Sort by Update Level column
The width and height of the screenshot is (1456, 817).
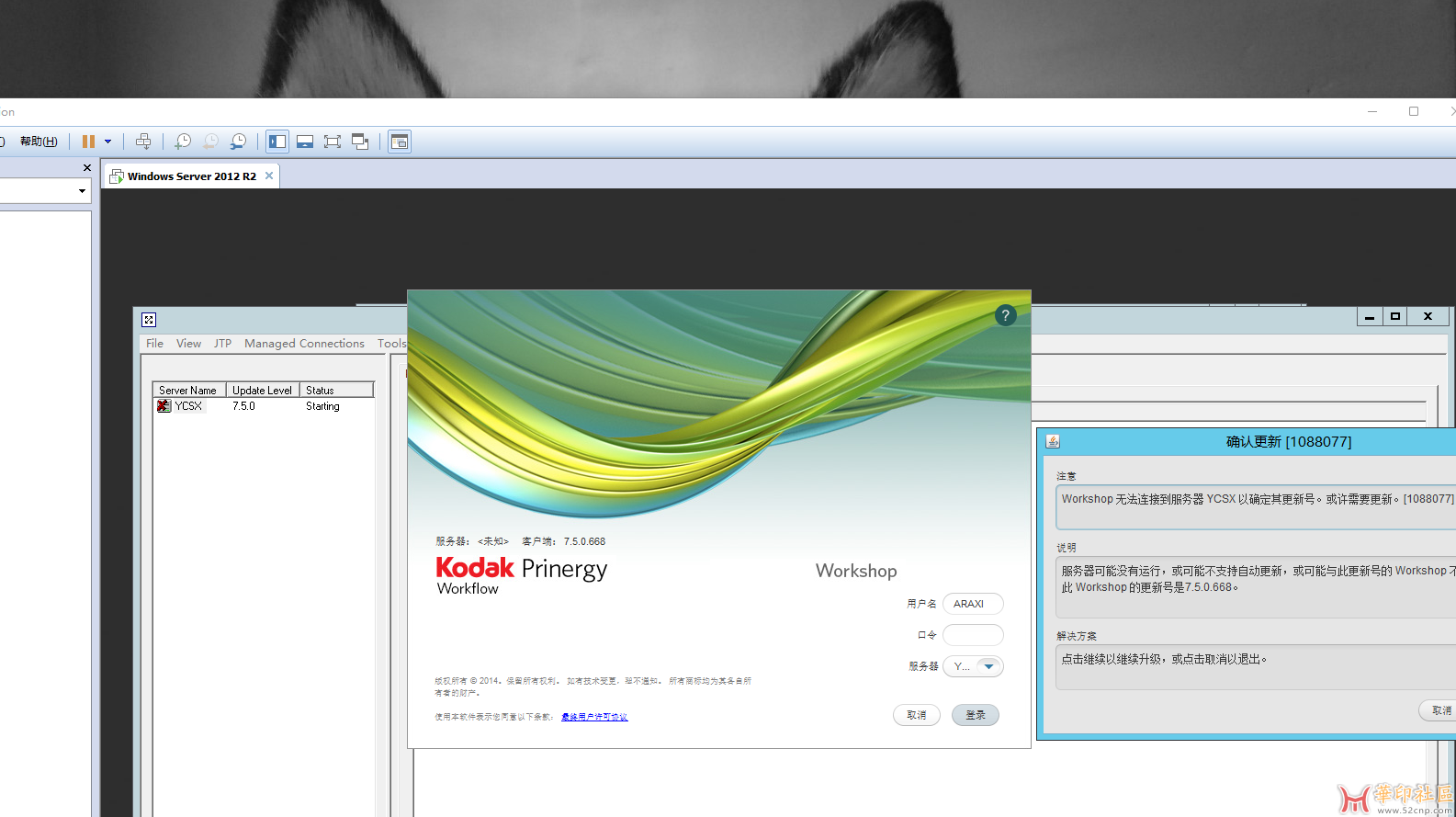(x=263, y=390)
